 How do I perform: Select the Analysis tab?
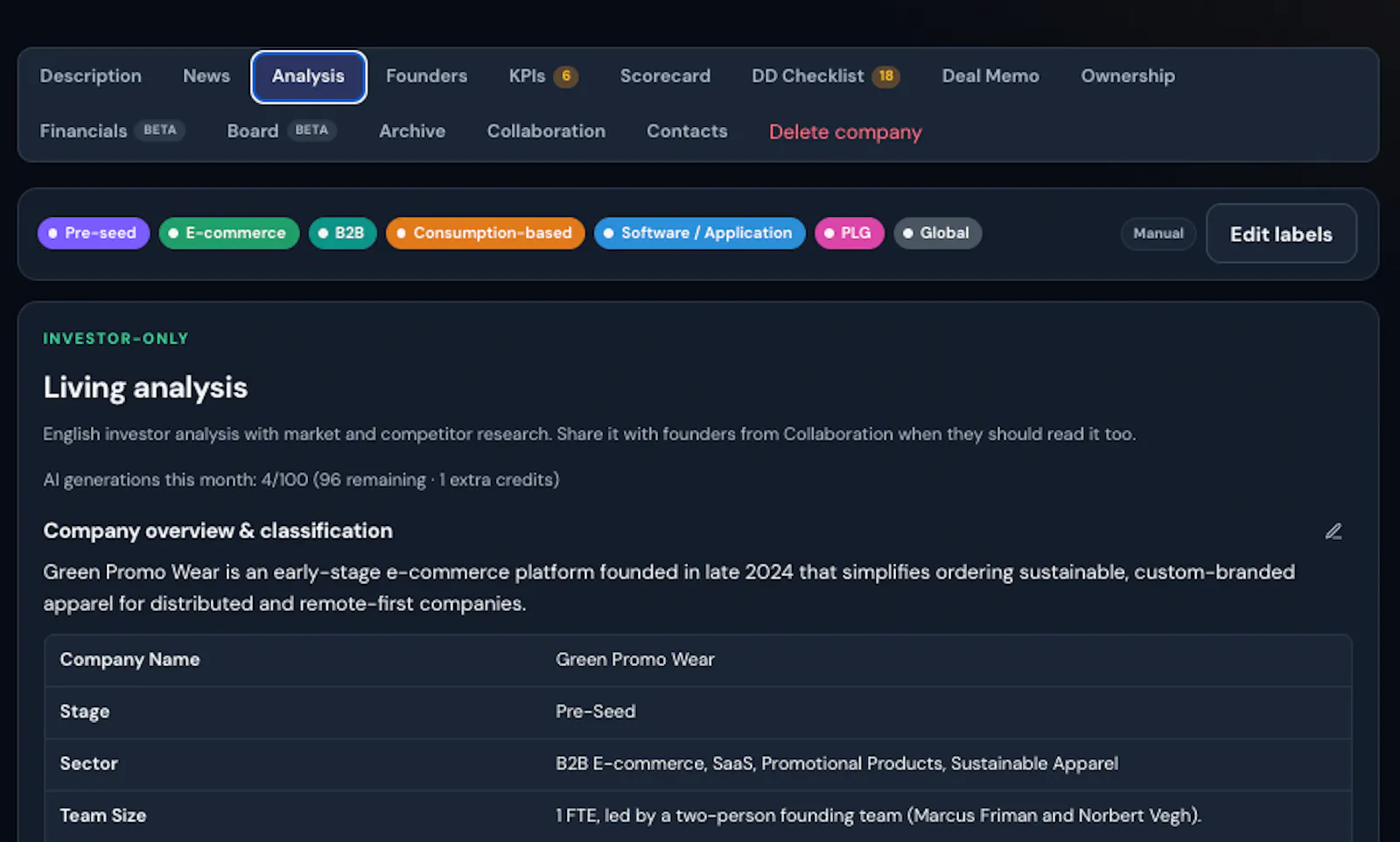pyautogui.click(x=308, y=76)
